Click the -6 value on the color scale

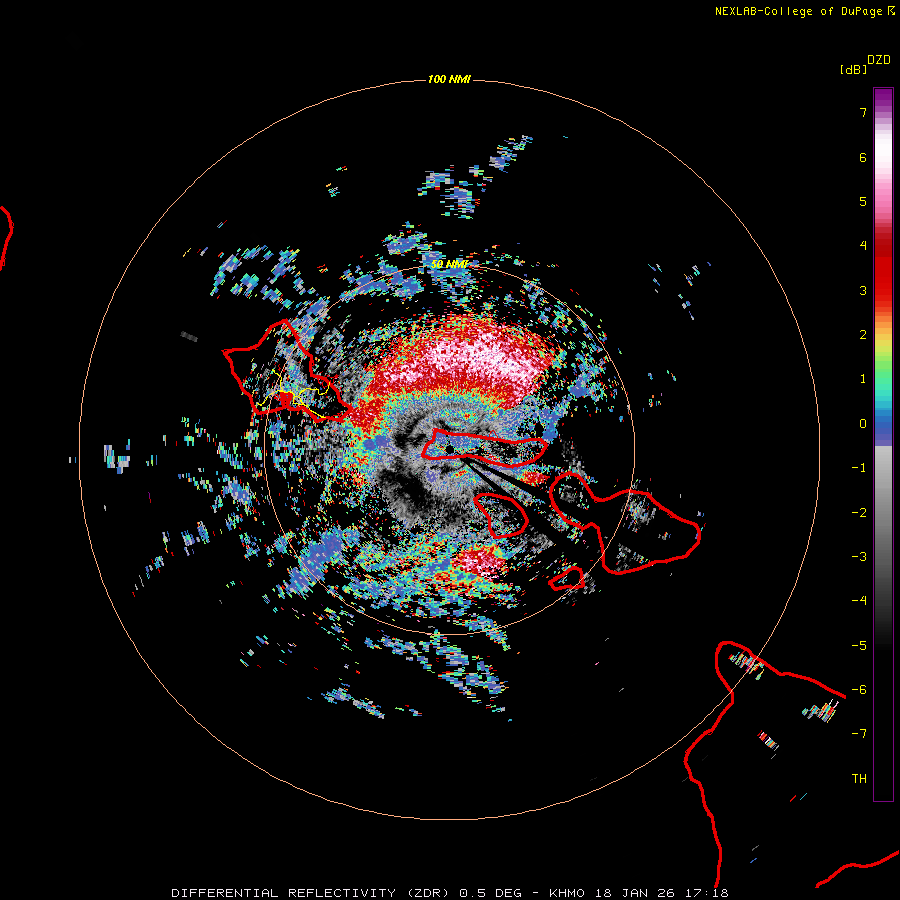tap(859, 690)
